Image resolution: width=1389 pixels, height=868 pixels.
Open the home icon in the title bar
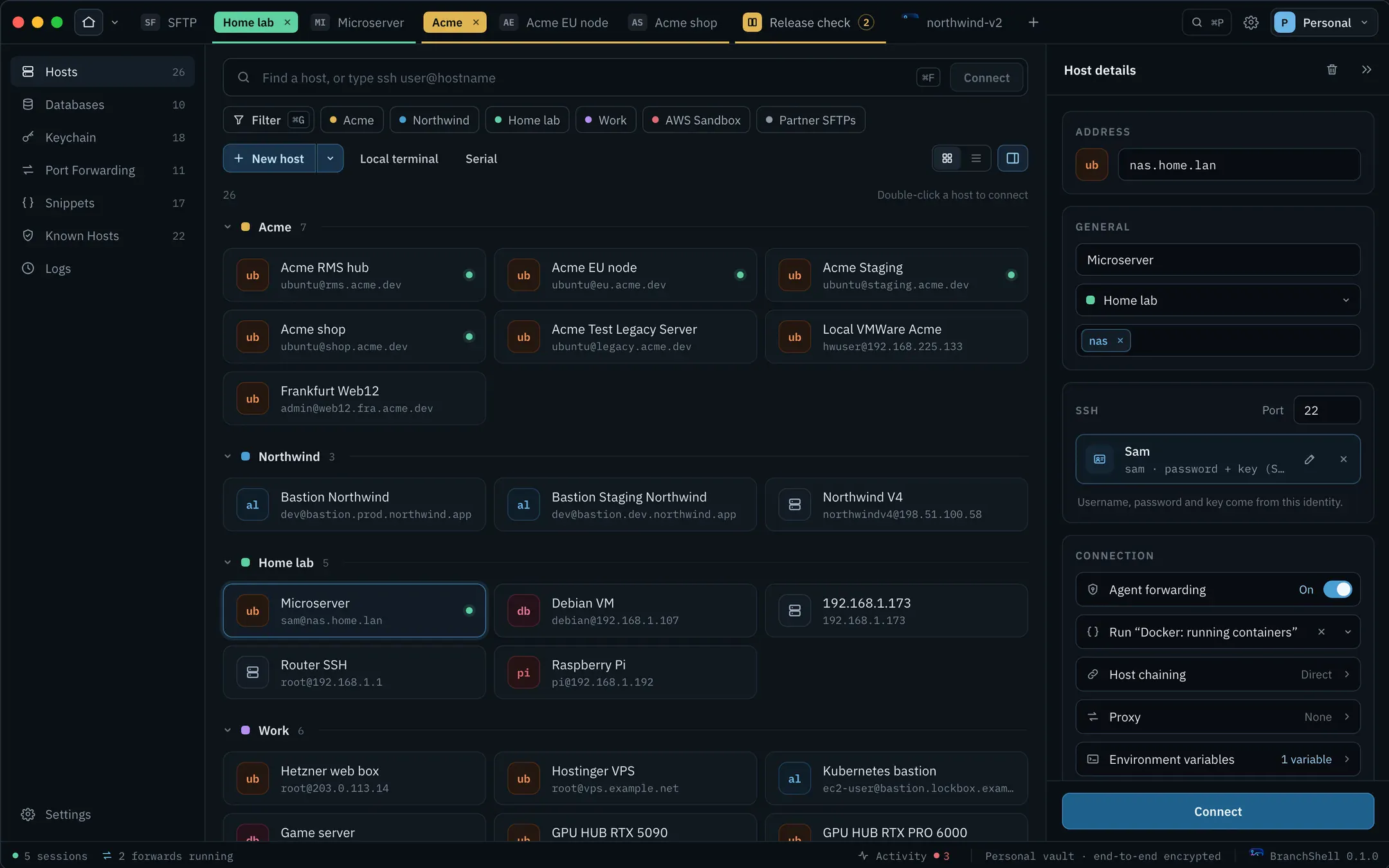pyautogui.click(x=89, y=23)
